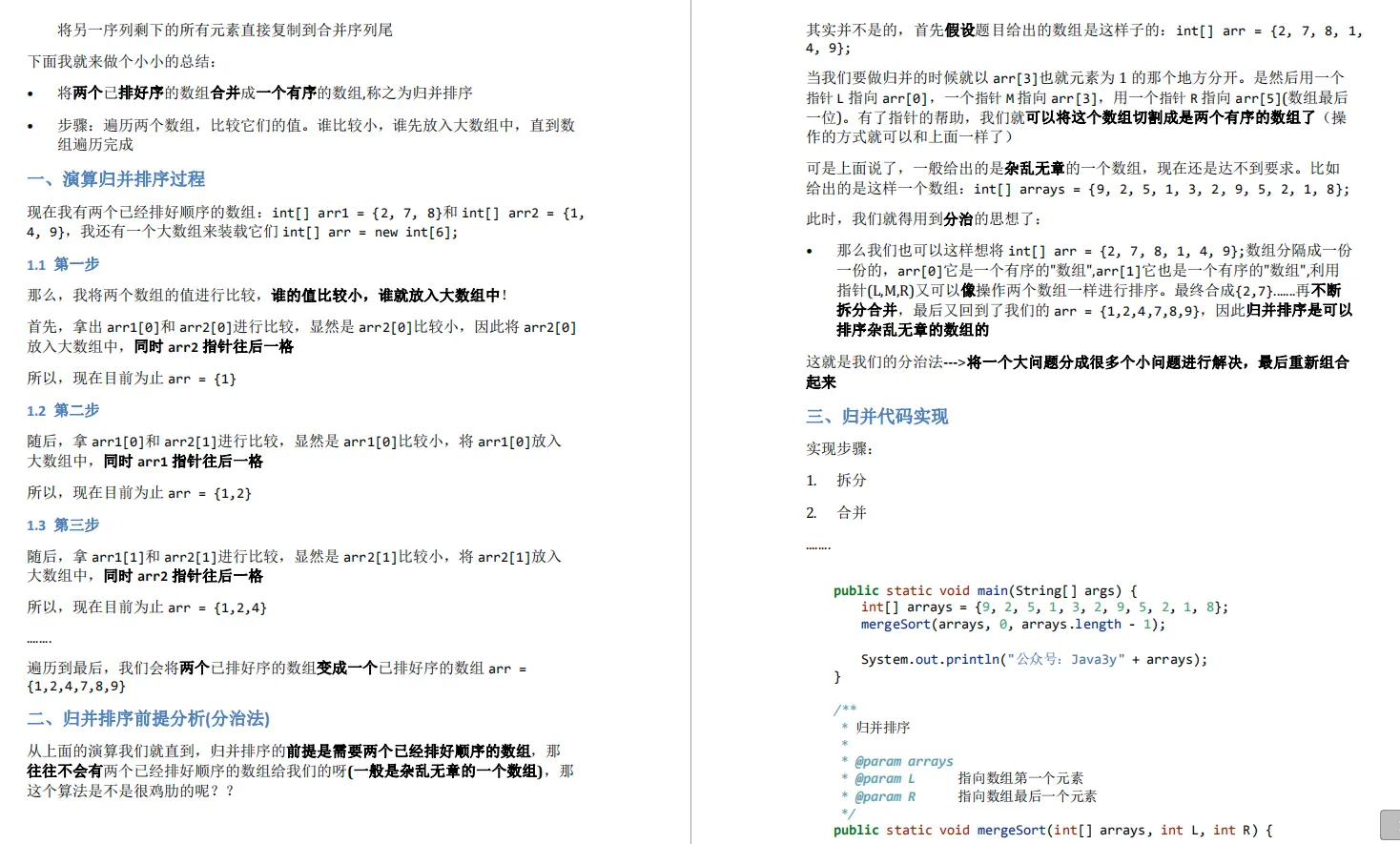Click the code line mergeSort(arrays, 0, arrays.length - 1)

[1013, 625]
